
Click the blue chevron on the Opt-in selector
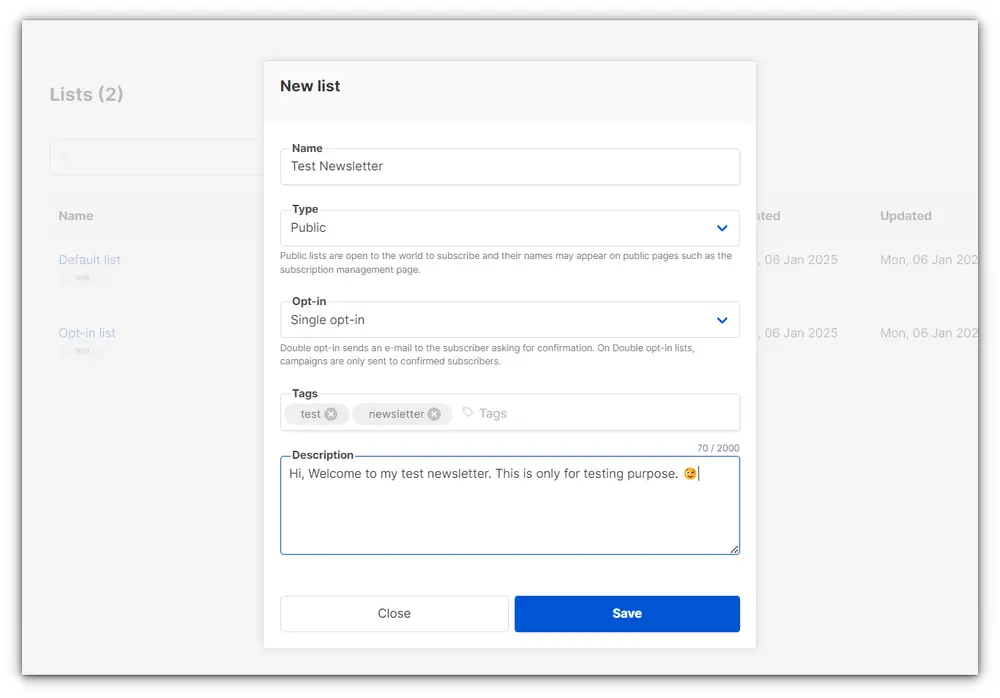(722, 320)
